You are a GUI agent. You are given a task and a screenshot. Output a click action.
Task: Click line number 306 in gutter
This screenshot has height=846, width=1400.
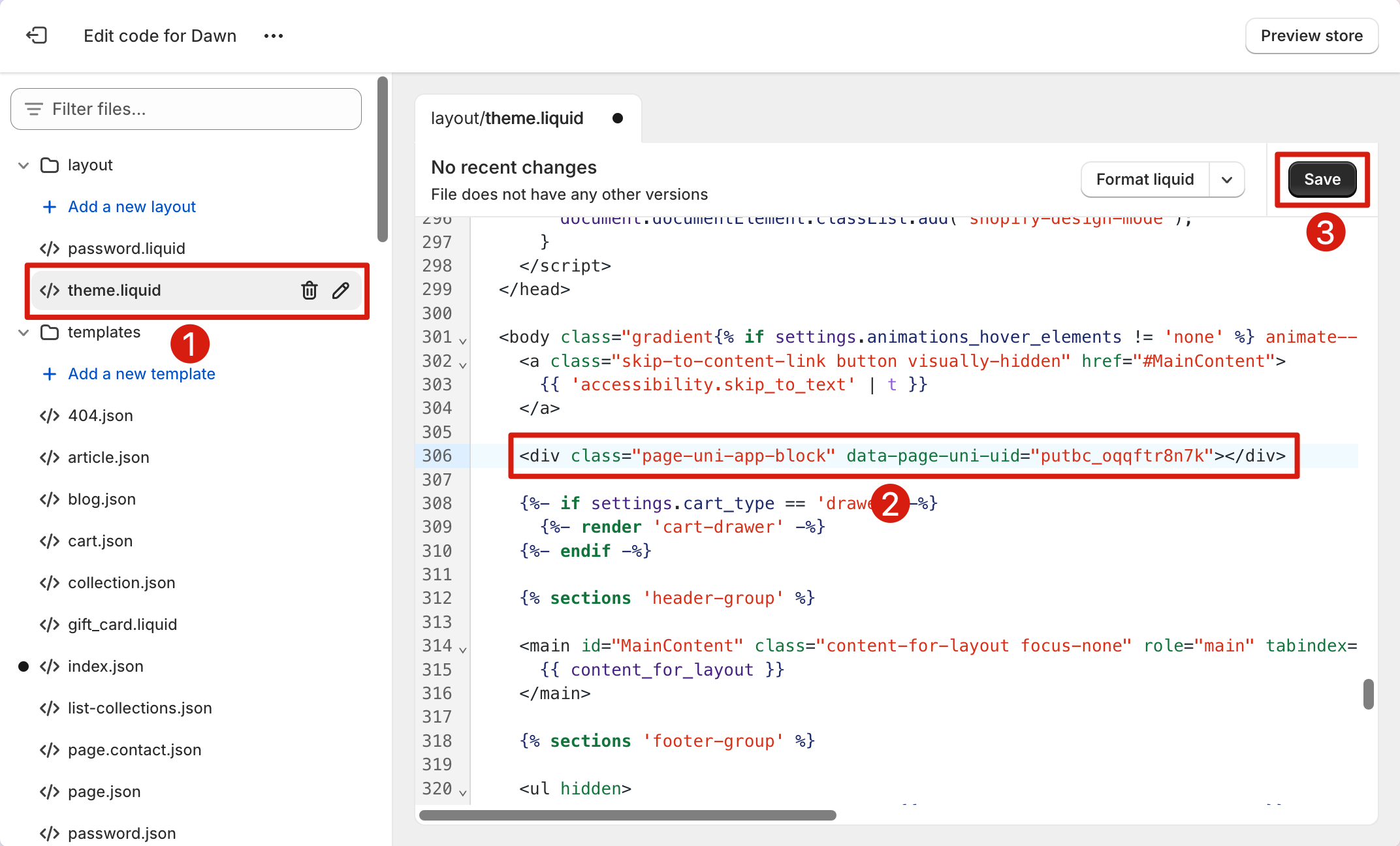437,456
